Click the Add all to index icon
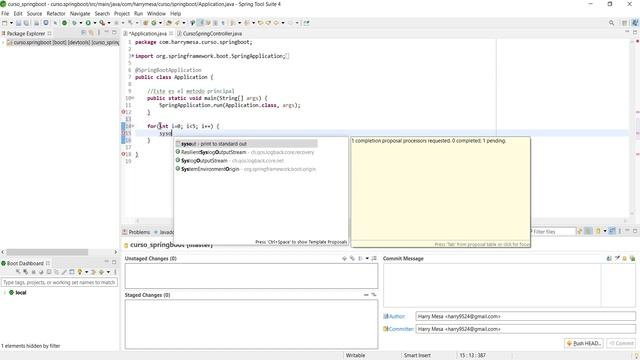The image size is (640, 360). [x=351, y=258]
